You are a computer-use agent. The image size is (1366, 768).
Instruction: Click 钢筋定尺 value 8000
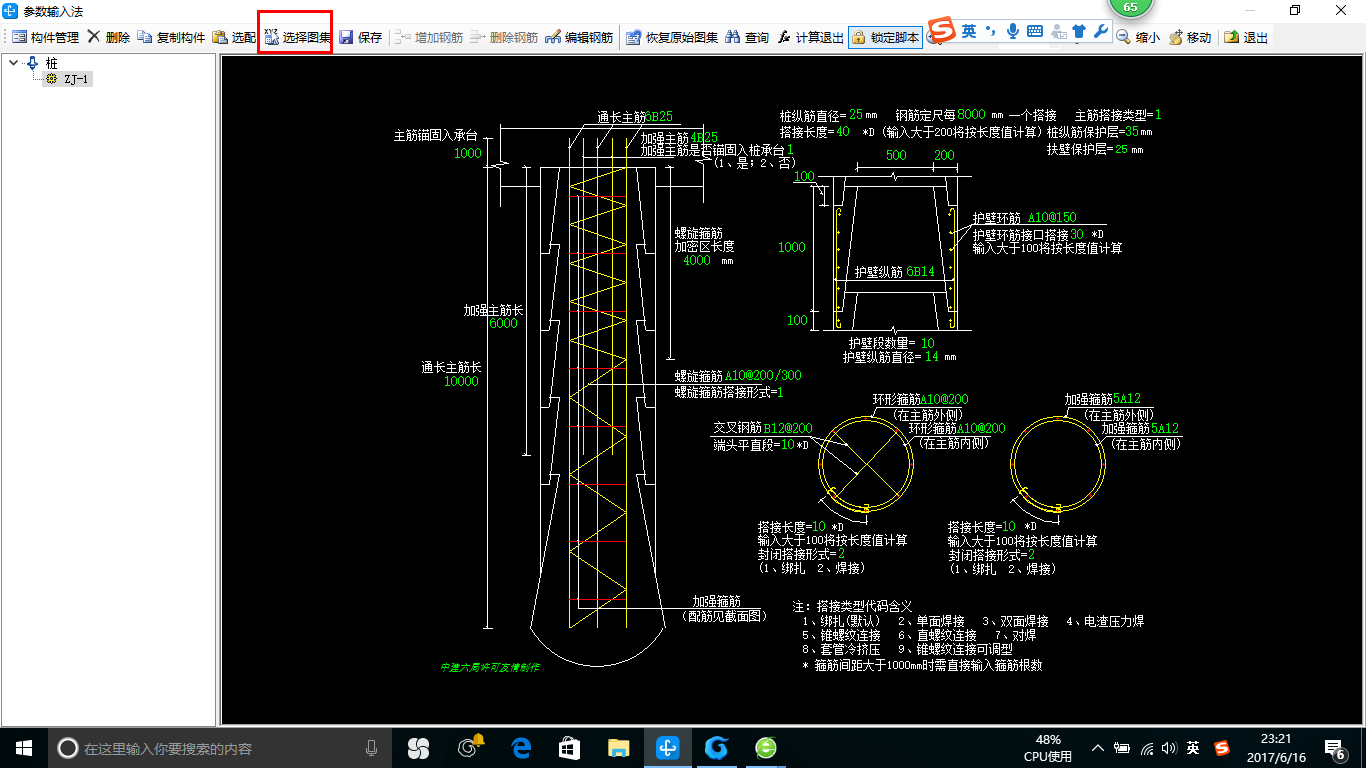click(972, 115)
